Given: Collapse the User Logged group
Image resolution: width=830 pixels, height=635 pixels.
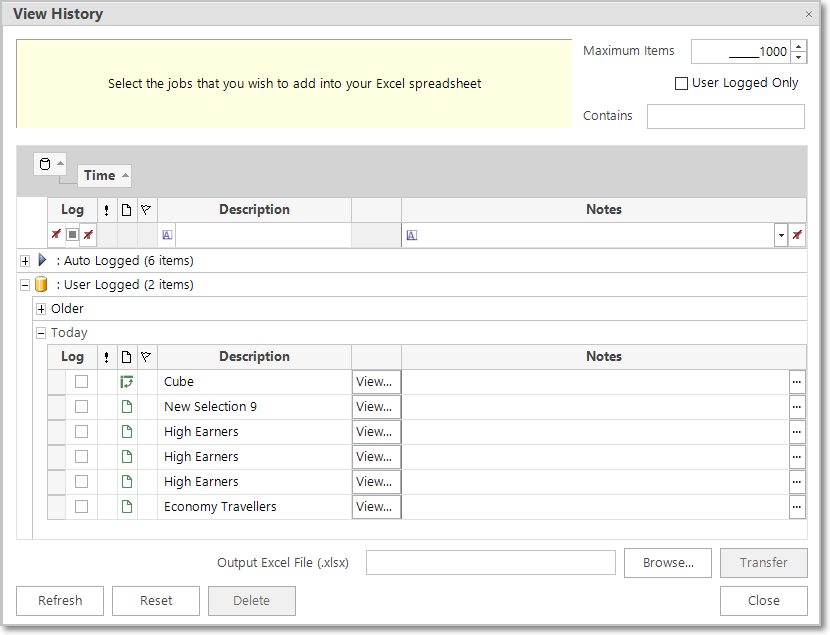Looking at the screenshot, I should (25, 285).
